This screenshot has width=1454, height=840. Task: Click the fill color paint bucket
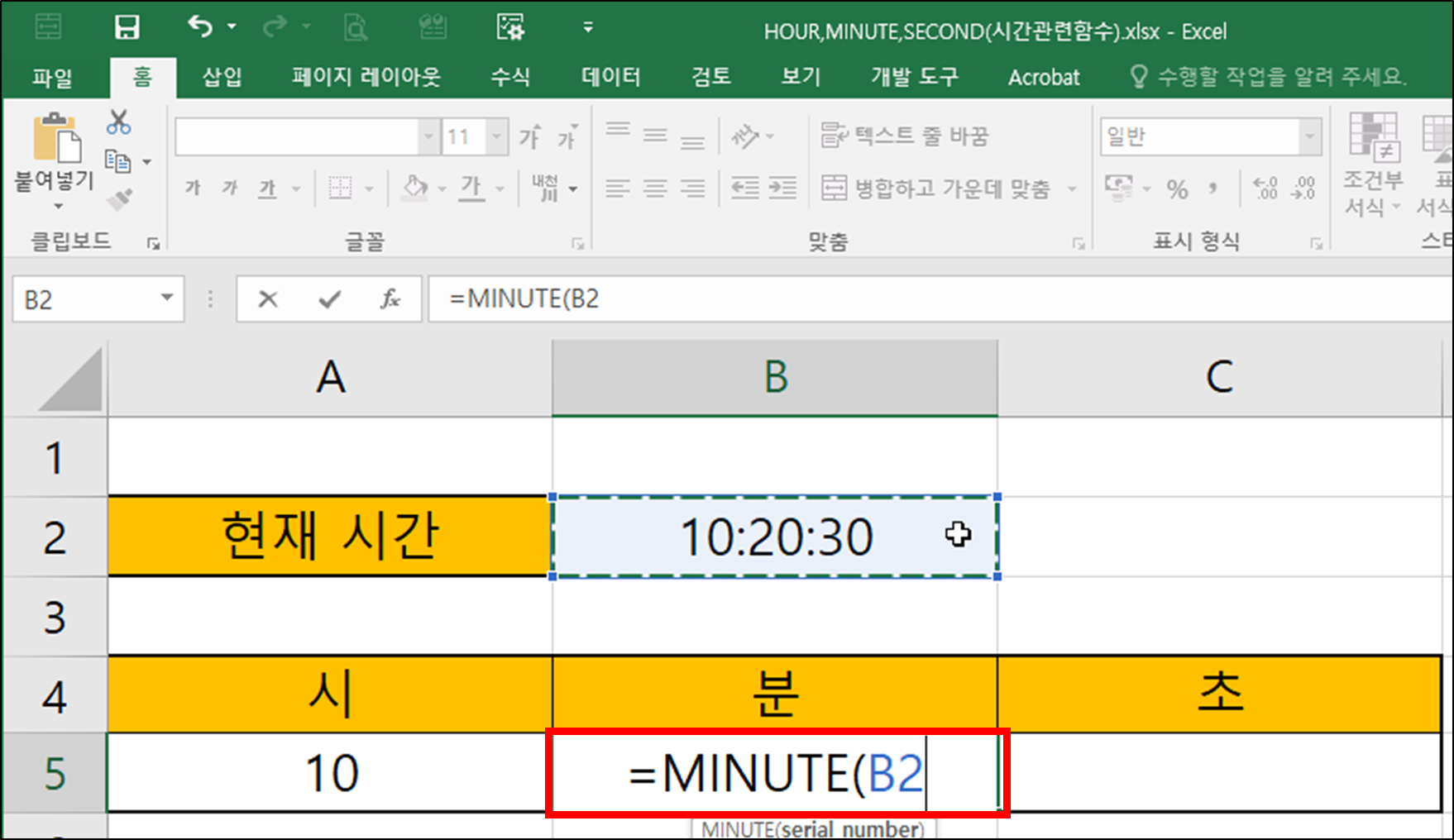coord(414,189)
